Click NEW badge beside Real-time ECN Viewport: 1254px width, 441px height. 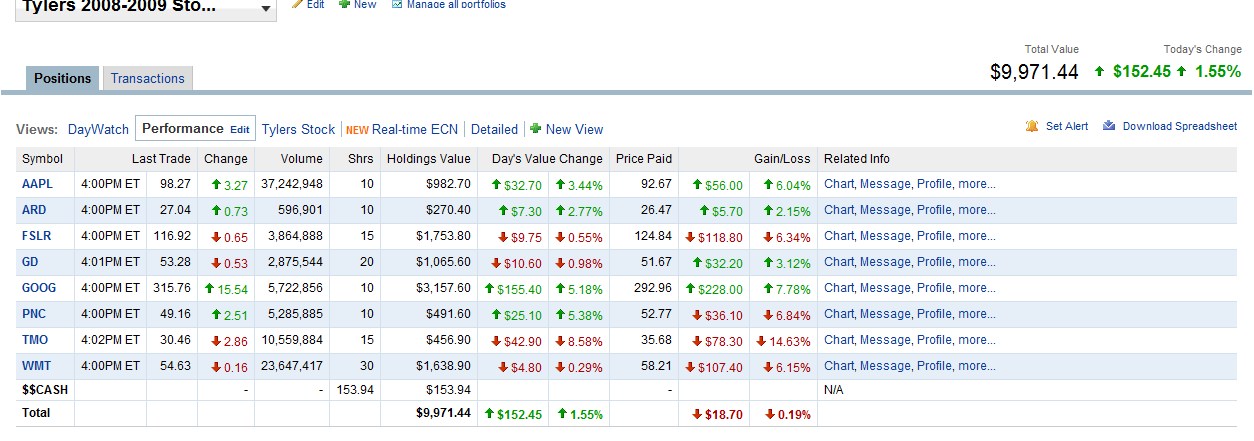pyautogui.click(x=357, y=130)
